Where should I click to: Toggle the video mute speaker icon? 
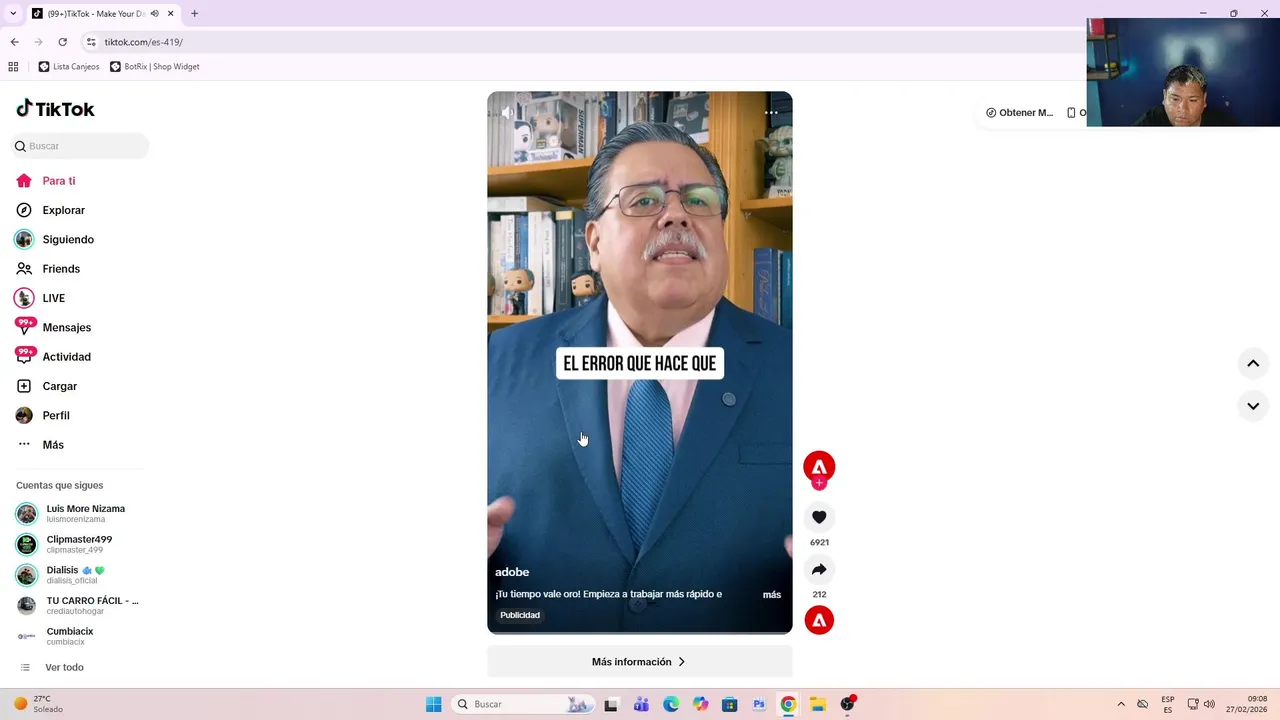click(507, 113)
